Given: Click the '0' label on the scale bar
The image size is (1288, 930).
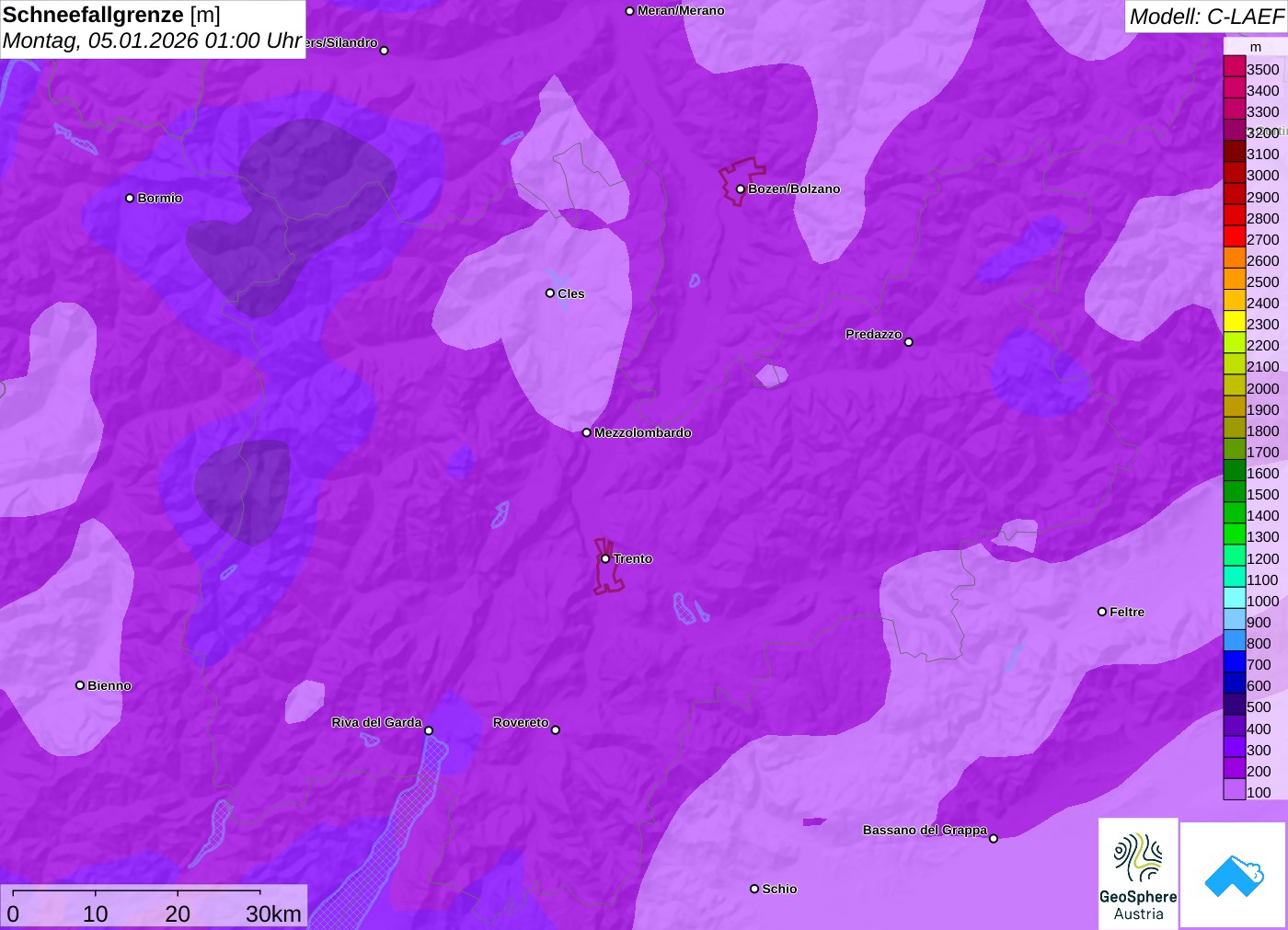Looking at the screenshot, I should (13, 913).
